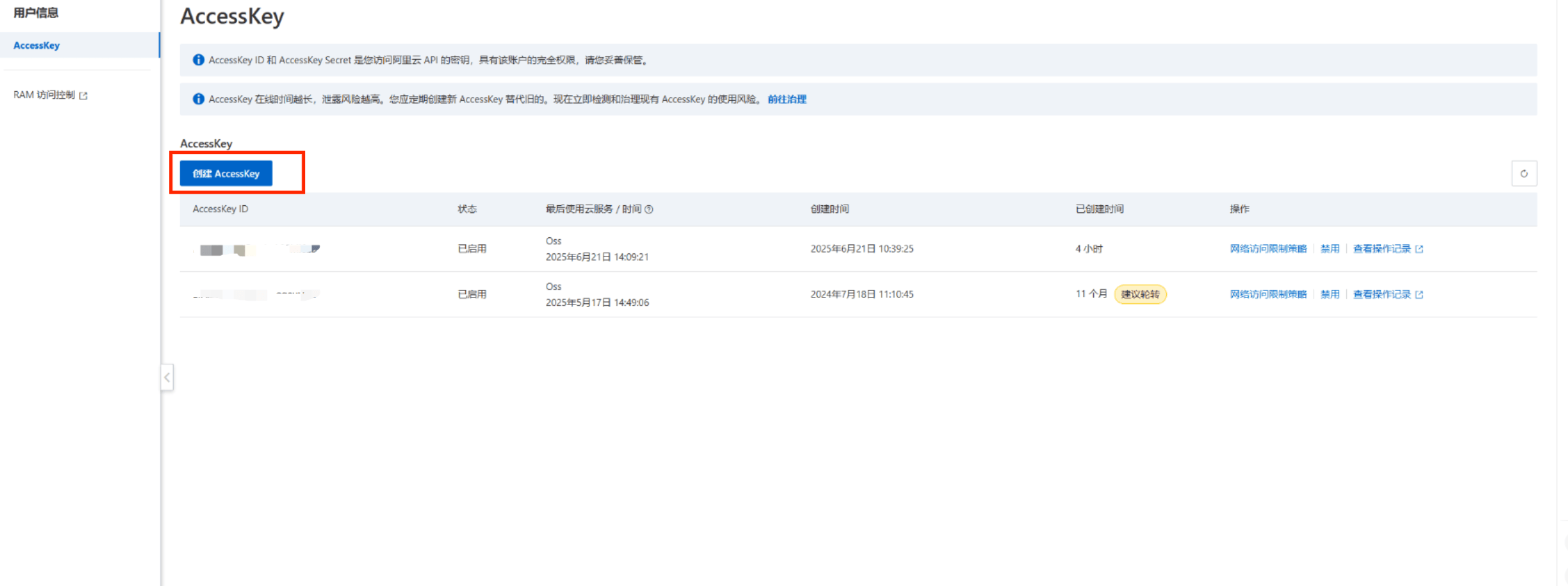Click help icon beside last-used time header
The width and height of the screenshot is (1568, 586).
(649, 210)
